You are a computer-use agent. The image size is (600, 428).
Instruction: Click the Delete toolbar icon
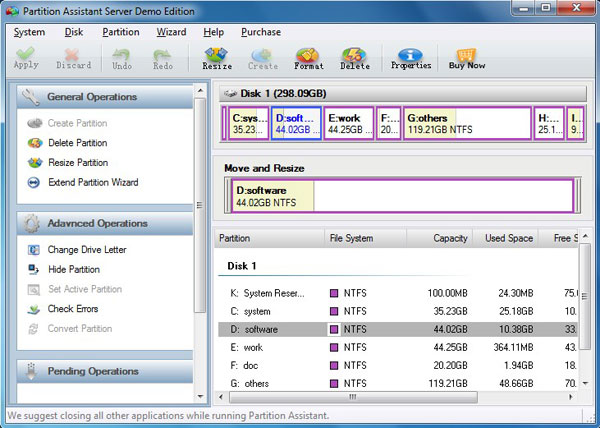click(355, 58)
